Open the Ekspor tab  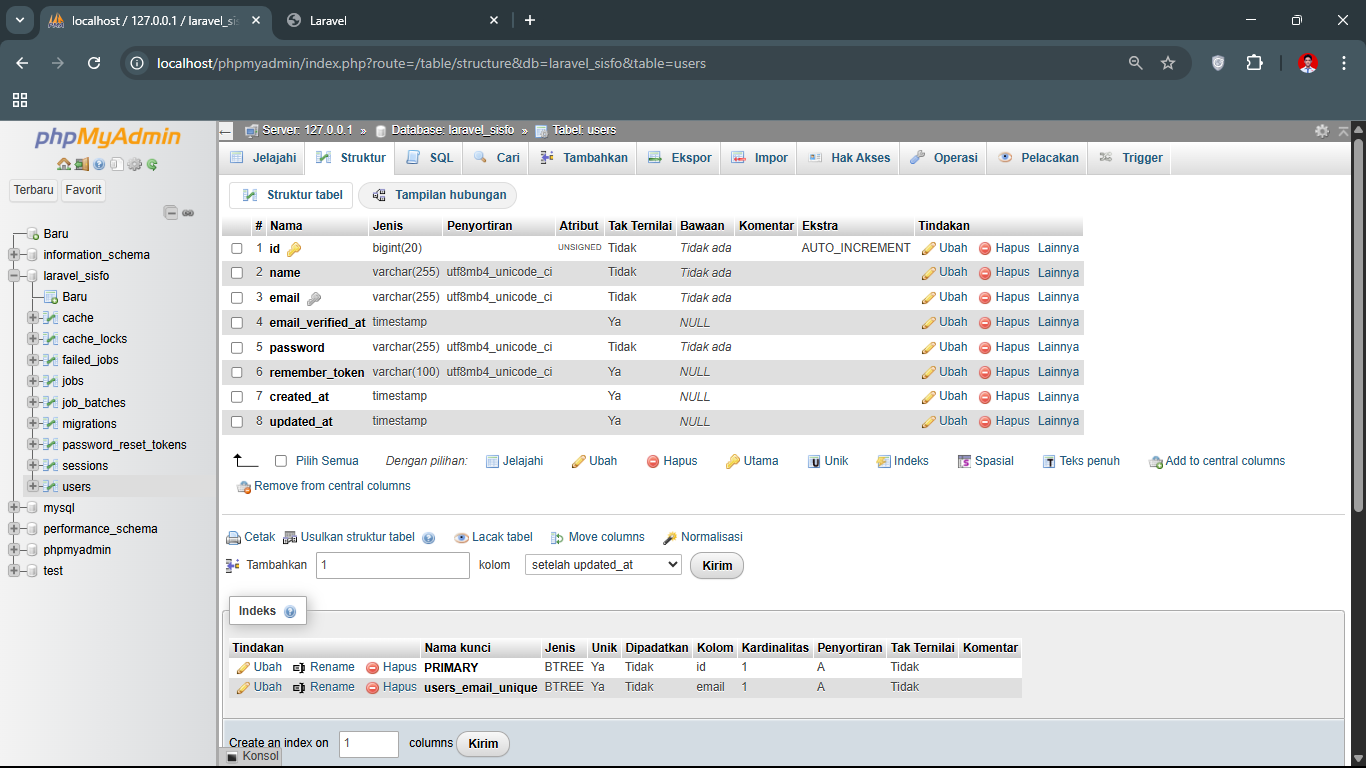click(680, 158)
